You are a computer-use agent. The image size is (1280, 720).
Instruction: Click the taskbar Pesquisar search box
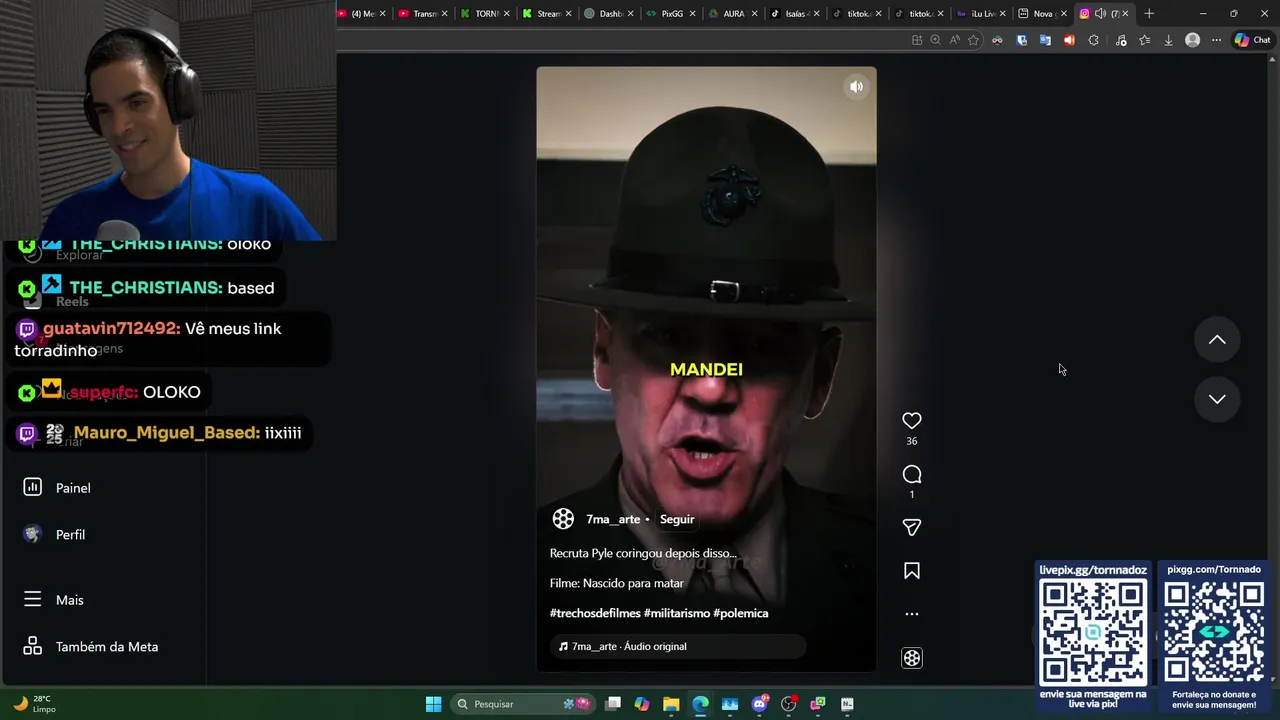pos(522,704)
